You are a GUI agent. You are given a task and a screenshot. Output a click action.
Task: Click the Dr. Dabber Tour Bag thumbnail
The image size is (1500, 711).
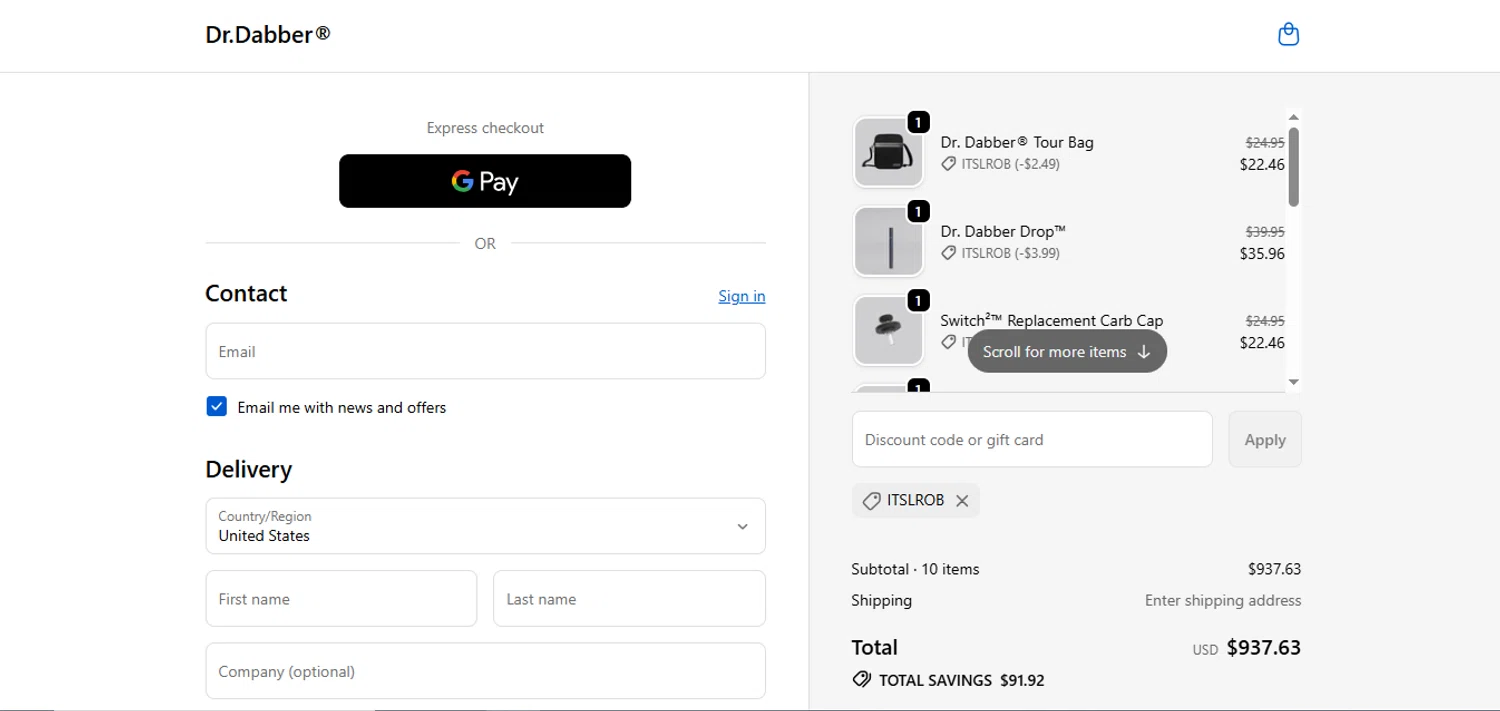coord(888,152)
